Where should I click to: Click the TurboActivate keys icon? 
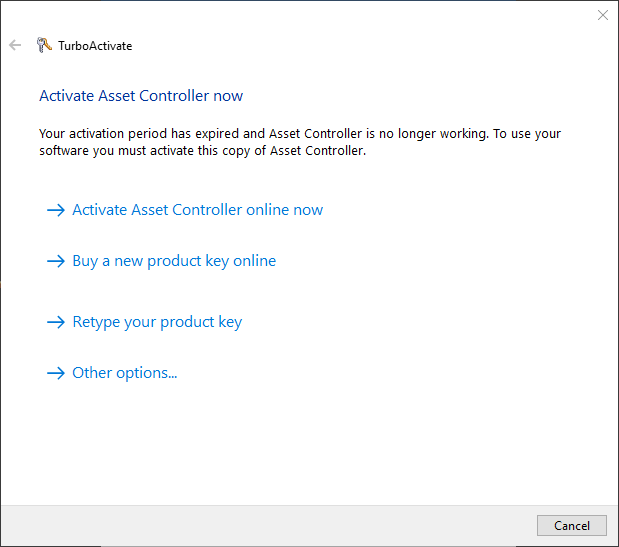point(44,45)
